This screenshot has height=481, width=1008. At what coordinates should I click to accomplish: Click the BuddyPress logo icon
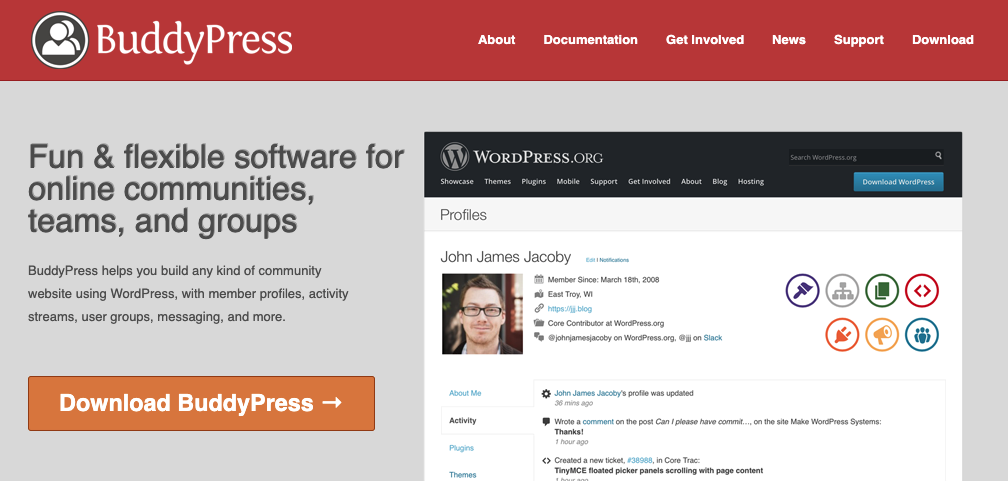point(60,40)
